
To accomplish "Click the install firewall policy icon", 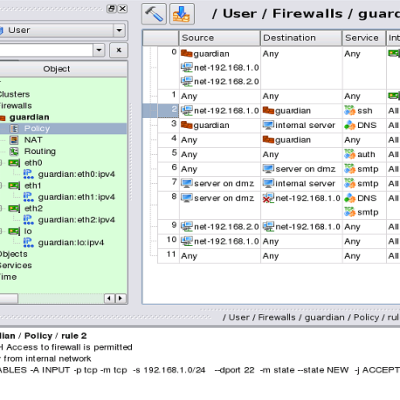I will [182, 14].
